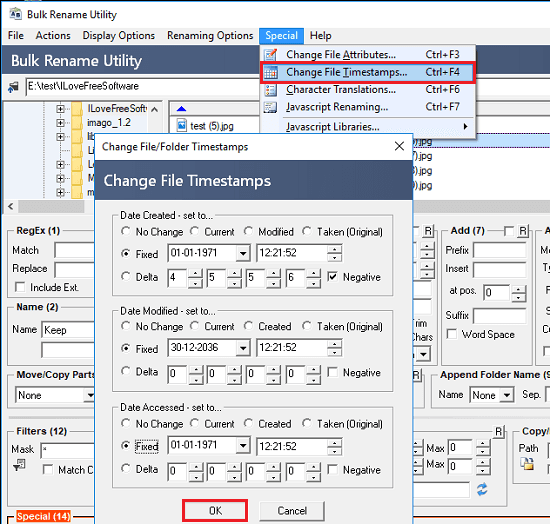The width and height of the screenshot is (550, 524).
Task: Open the File menu
Action: [x=16, y=35]
